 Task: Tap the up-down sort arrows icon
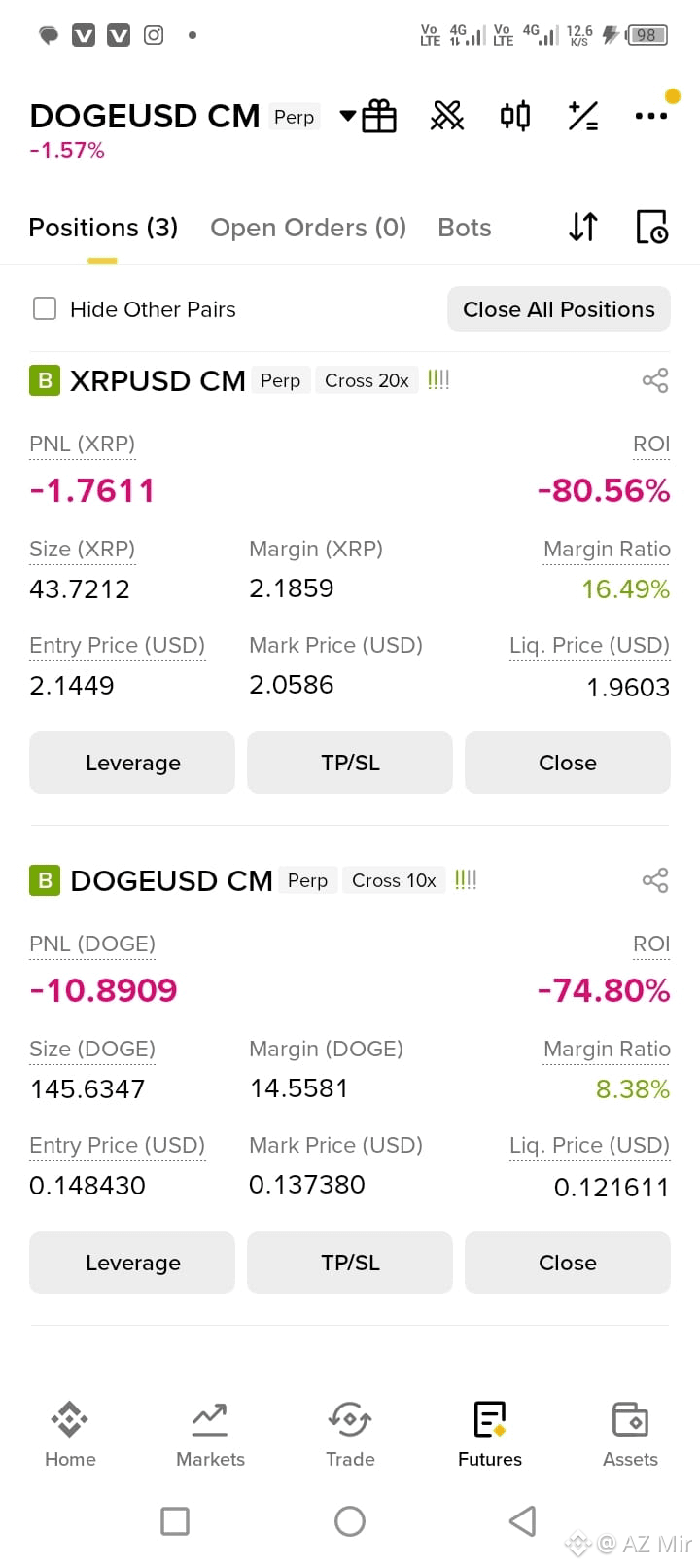(x=583, y=227)
